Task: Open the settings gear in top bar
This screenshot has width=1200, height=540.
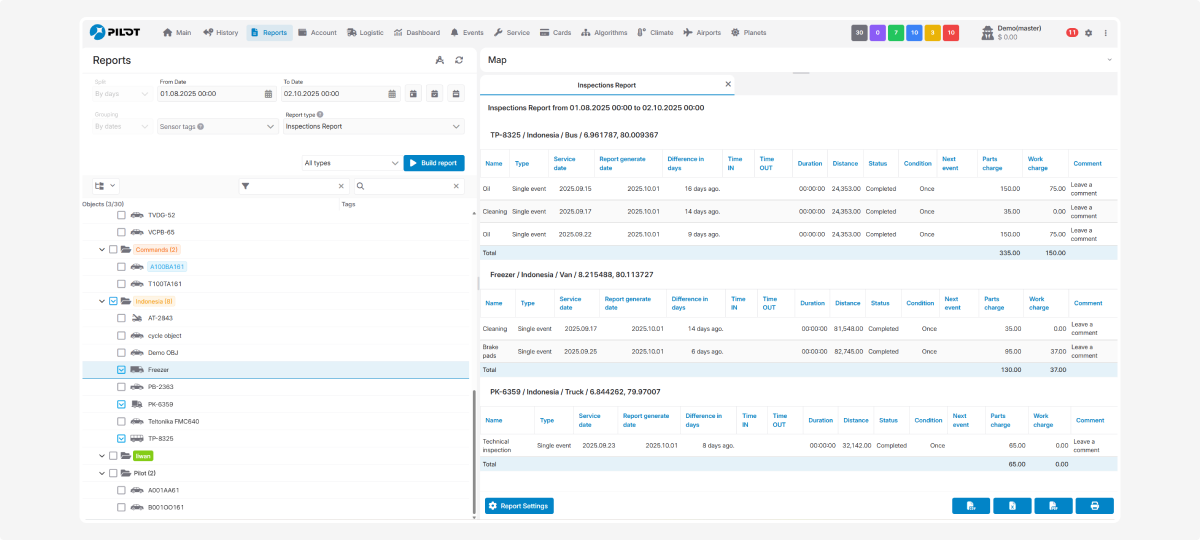Action: (x=1089, y=33)
